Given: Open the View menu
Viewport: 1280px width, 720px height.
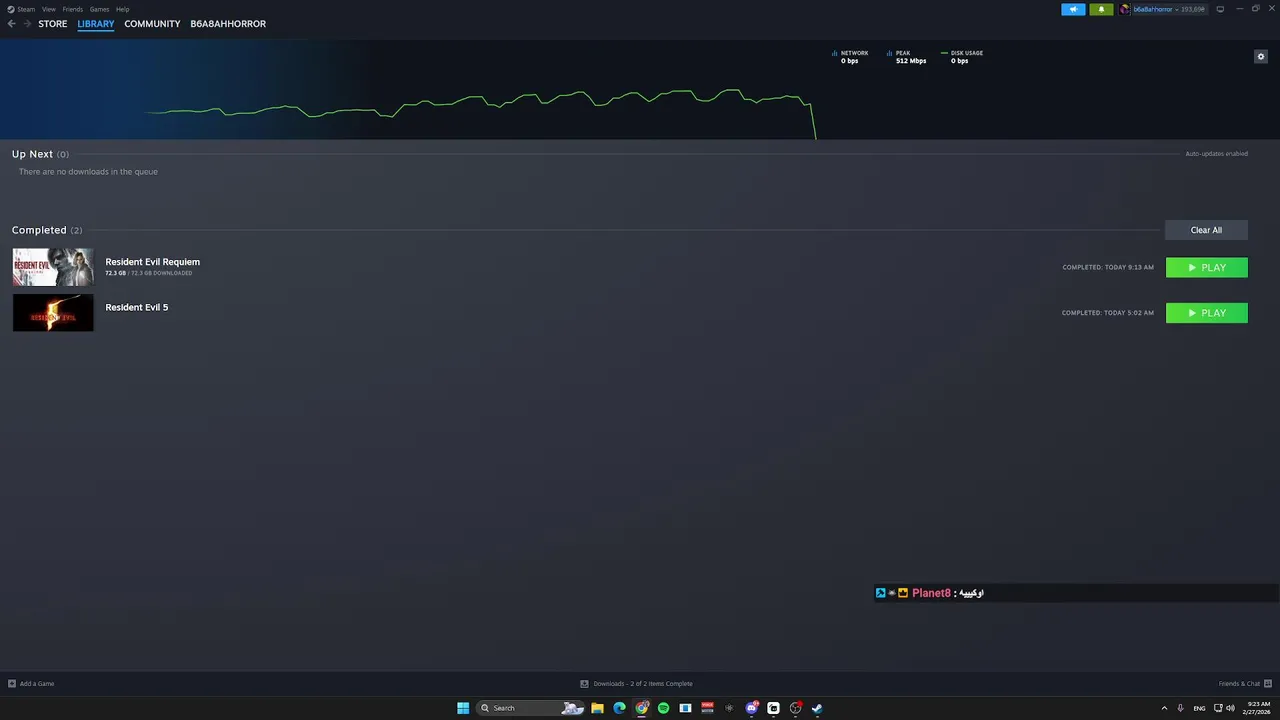Looking at the screenshot, I should tap(48, 9).
